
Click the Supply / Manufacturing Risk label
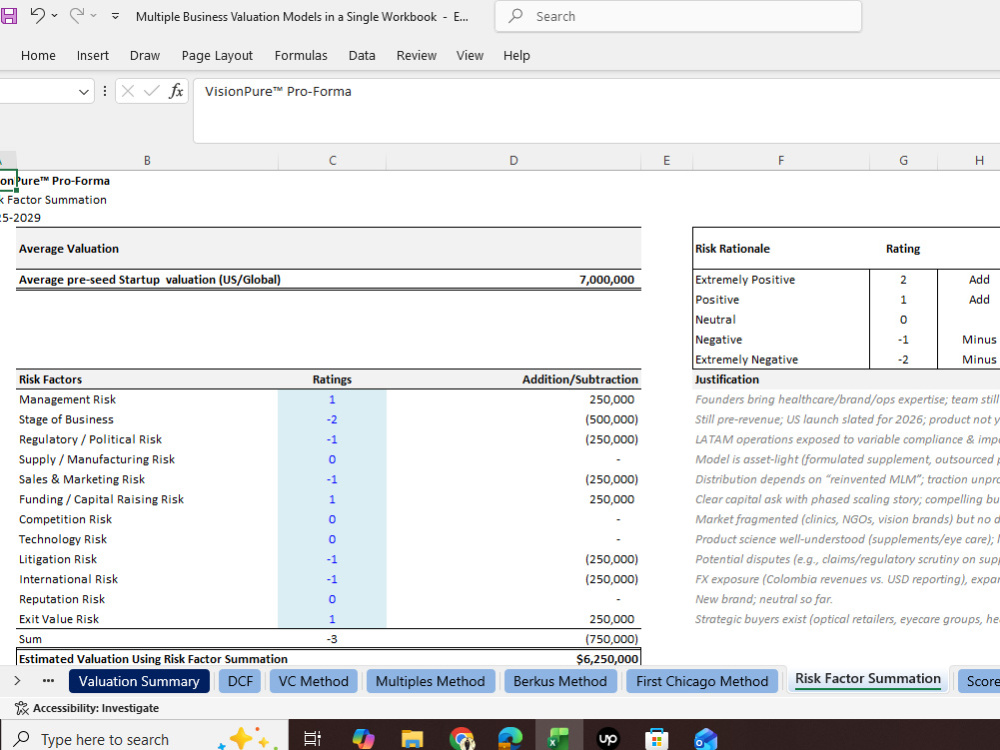96,459
